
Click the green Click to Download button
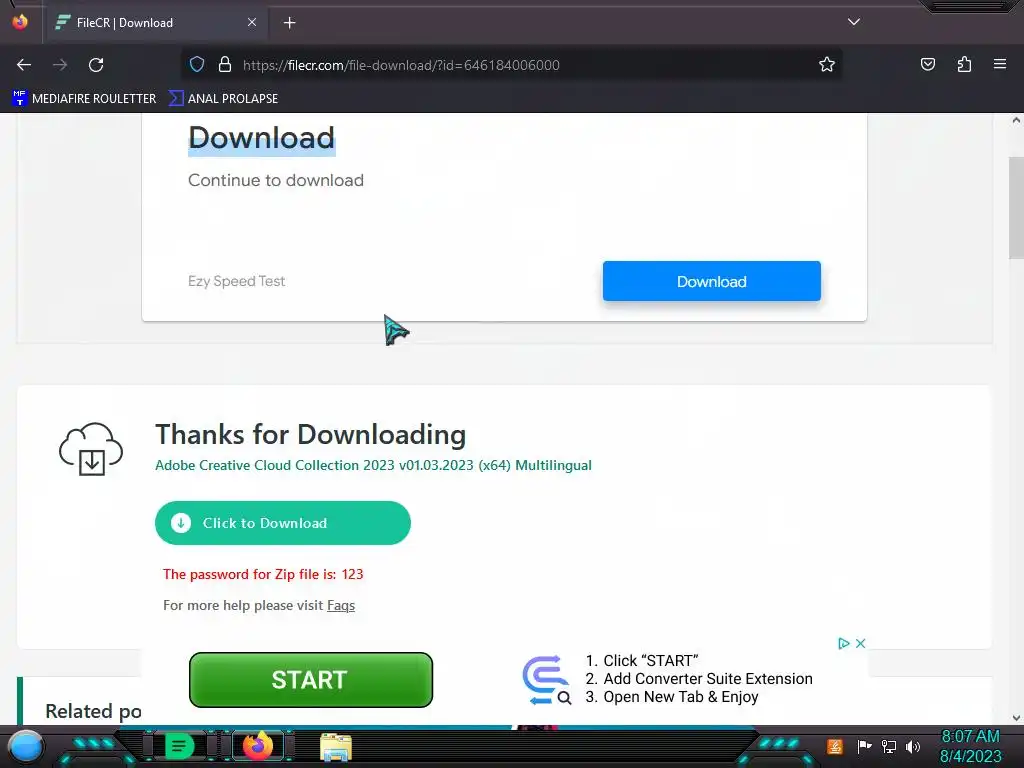point(283,523)
